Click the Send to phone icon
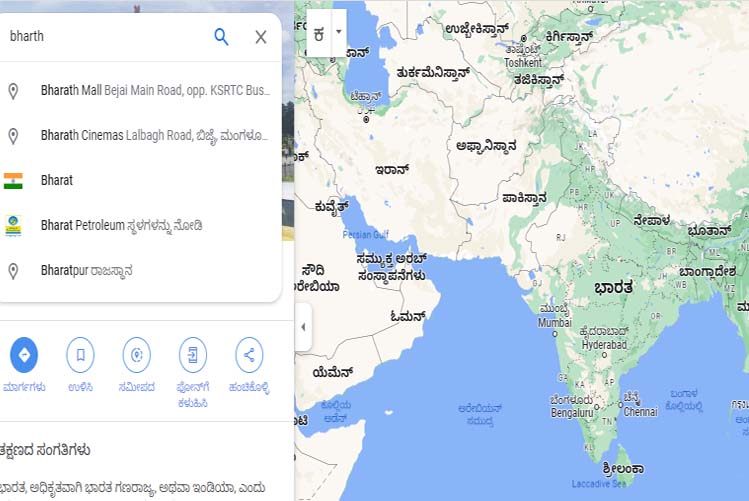Image resolution: width=749 pixels, height=501 pixels. coord(193,355)
